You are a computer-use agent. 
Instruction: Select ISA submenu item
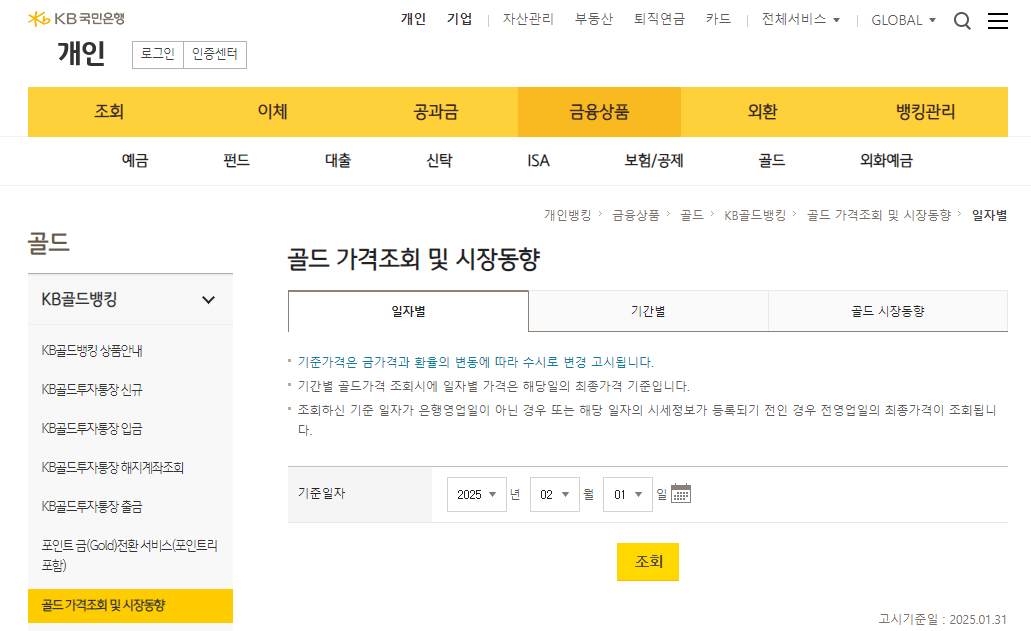pos(538,161)
